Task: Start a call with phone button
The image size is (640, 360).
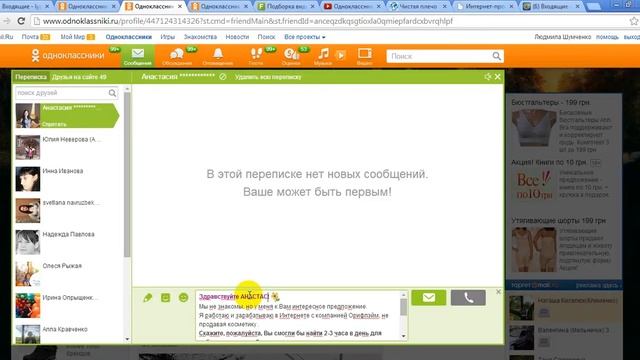Action: pos(468,298)
